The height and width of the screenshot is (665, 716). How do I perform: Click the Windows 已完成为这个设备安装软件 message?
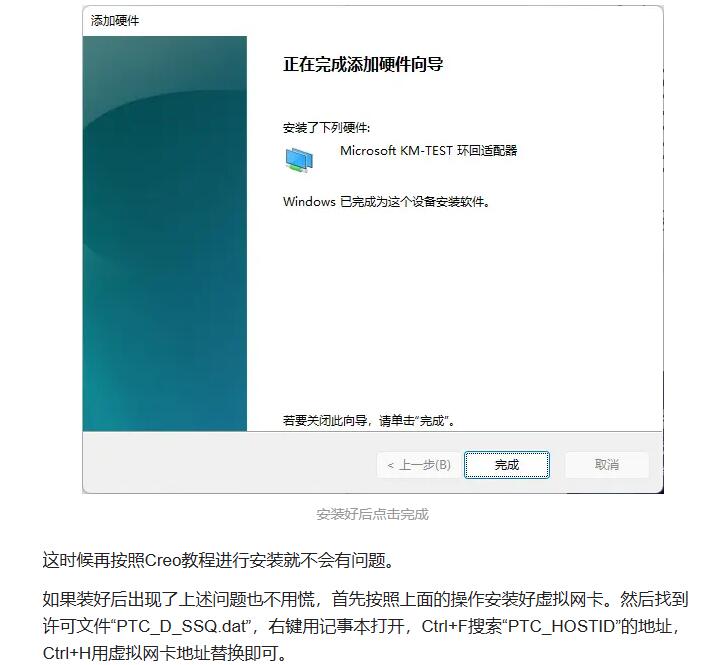coord(386,201)
